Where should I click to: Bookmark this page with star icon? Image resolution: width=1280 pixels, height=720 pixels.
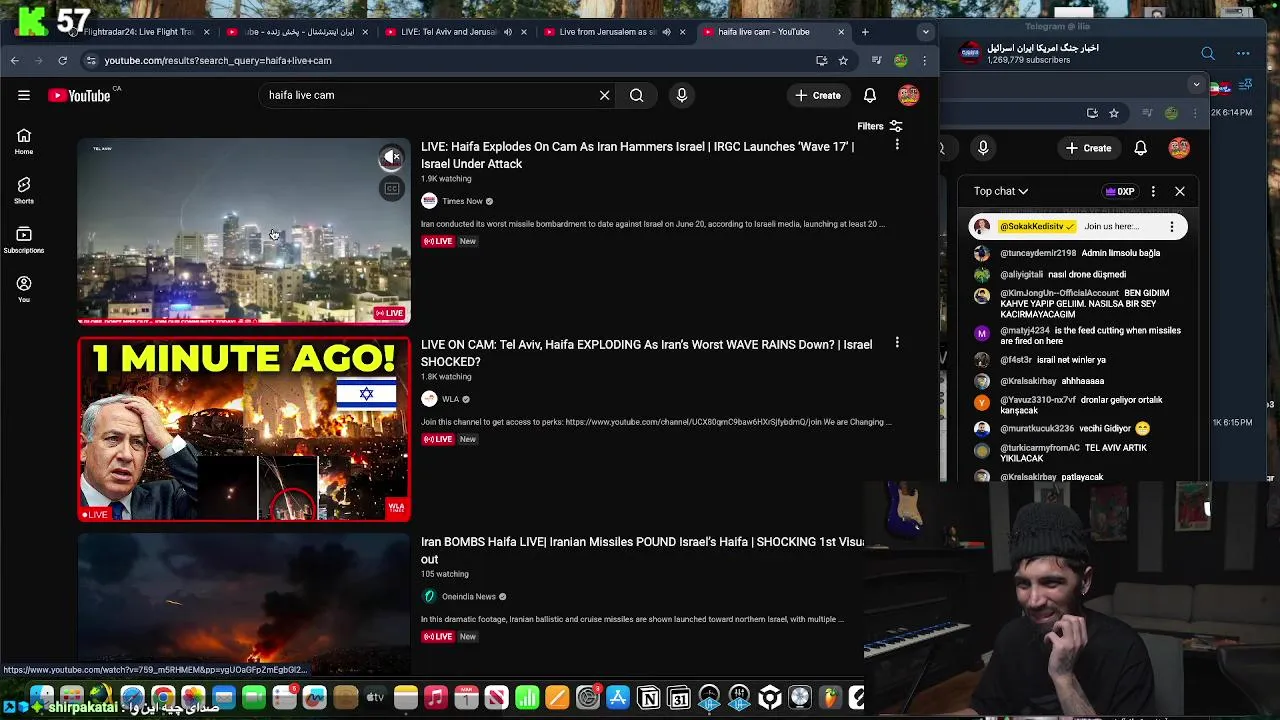tap(843, 60)
